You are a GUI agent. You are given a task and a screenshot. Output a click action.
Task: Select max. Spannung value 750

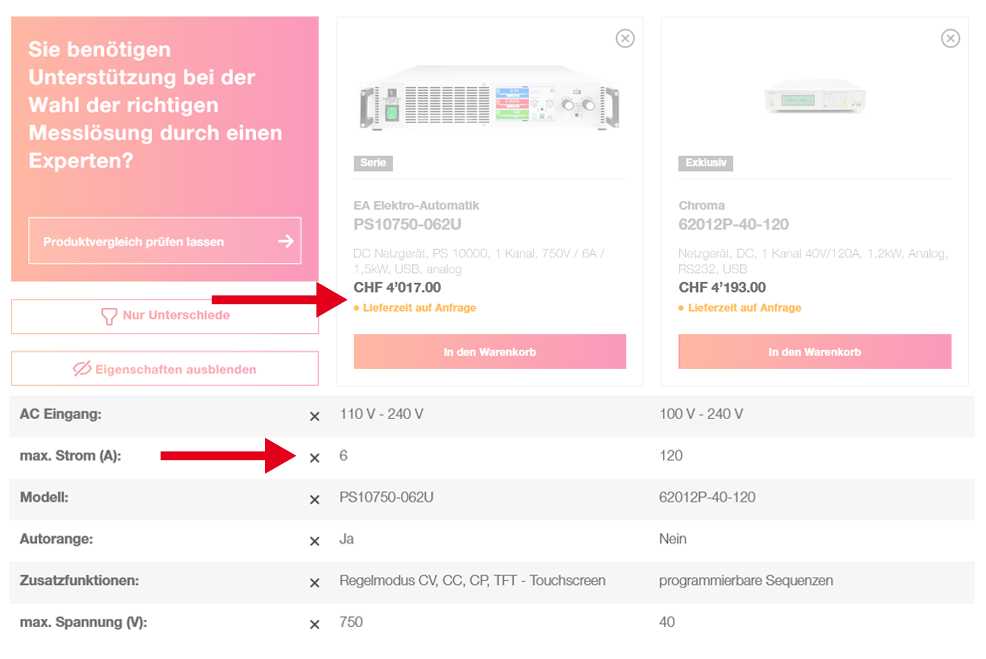(351, 623)
